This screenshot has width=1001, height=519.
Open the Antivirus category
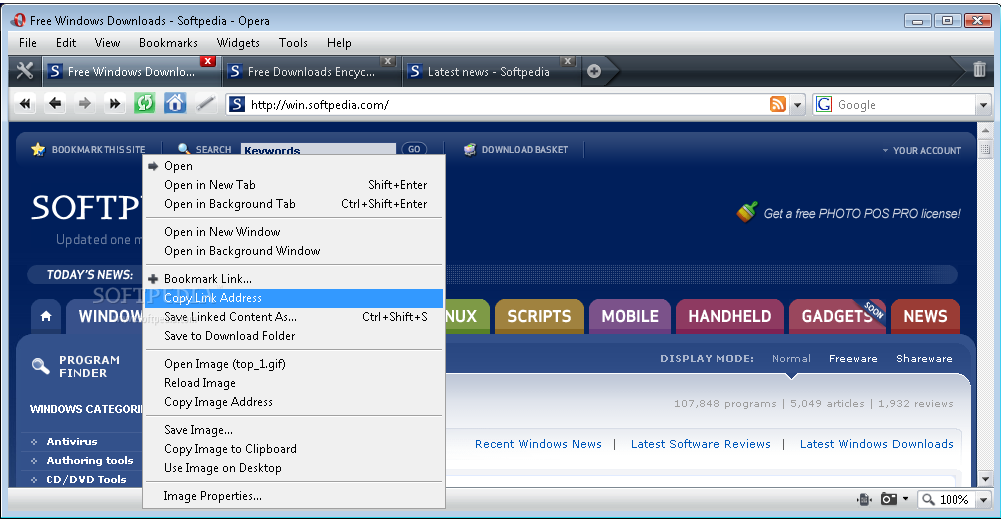72,442
